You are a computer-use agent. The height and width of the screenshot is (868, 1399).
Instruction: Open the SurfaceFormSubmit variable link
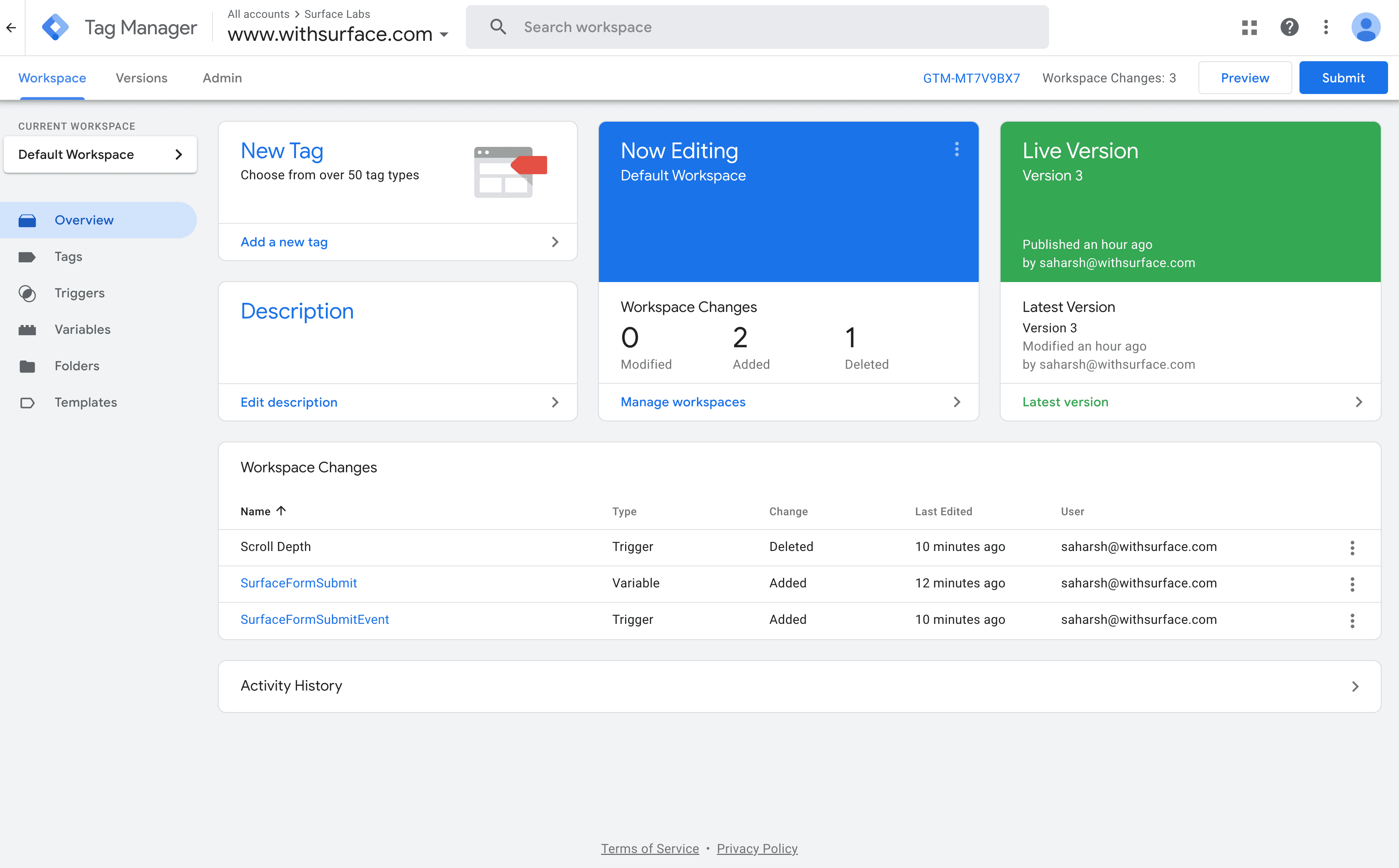pyautogui.click(x=299, y=583)
